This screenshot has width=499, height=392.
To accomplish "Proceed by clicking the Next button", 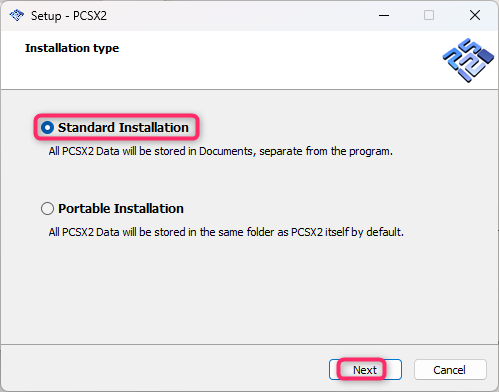I will [x=365, y=370].
